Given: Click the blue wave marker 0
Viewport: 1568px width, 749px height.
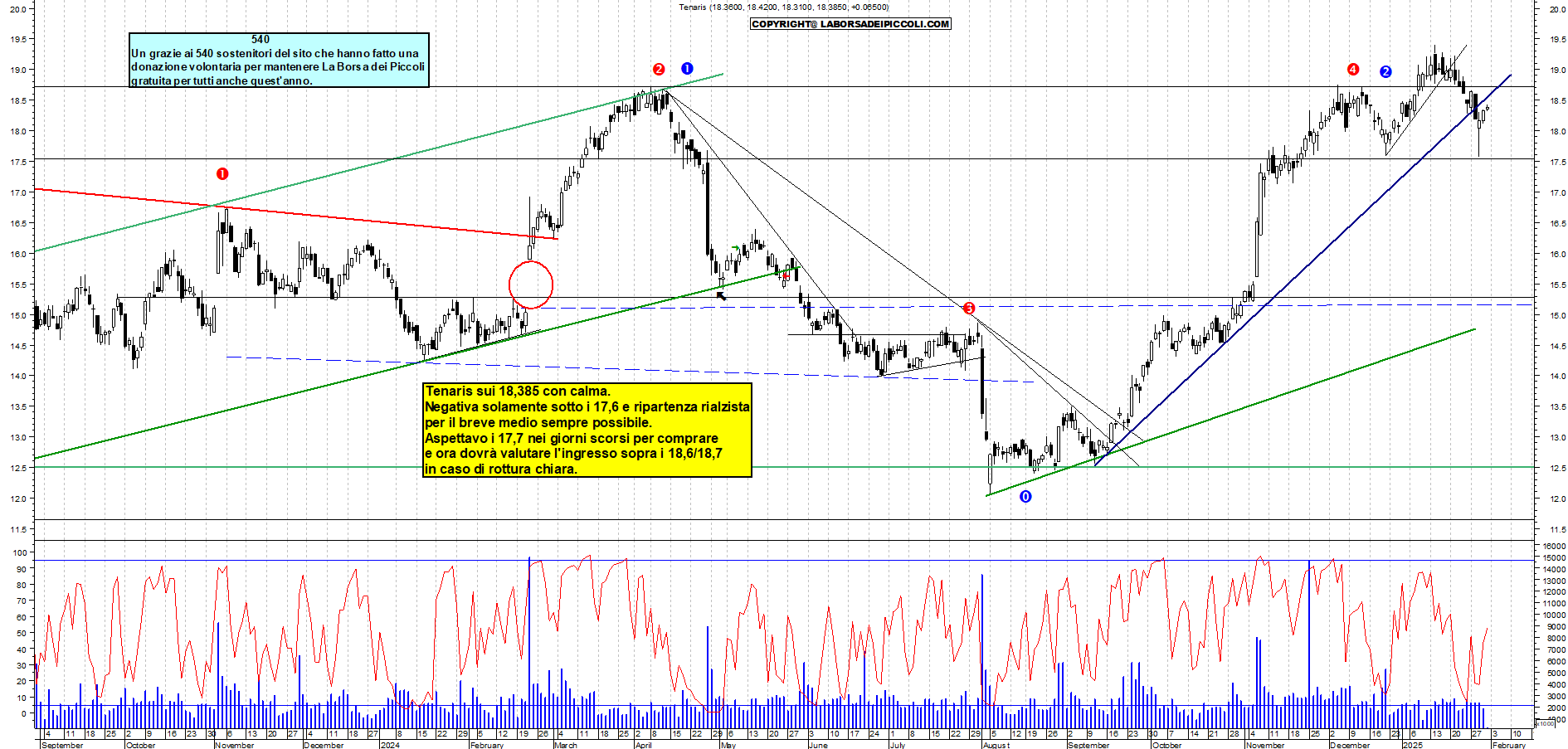Looking at the screenshot, I should (x=1025, y=496).
